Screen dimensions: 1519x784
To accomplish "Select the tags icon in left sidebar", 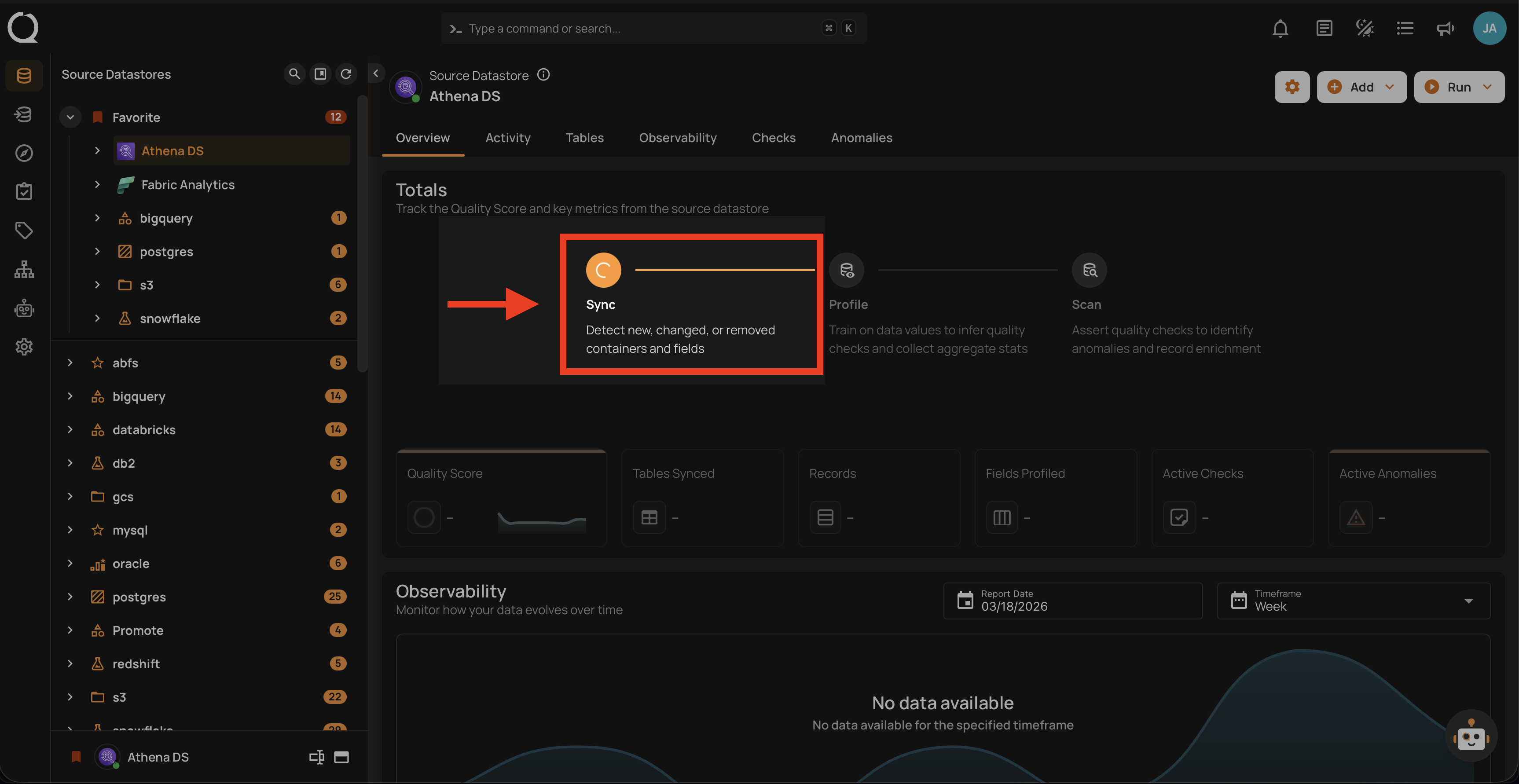I will click(24, 230).
